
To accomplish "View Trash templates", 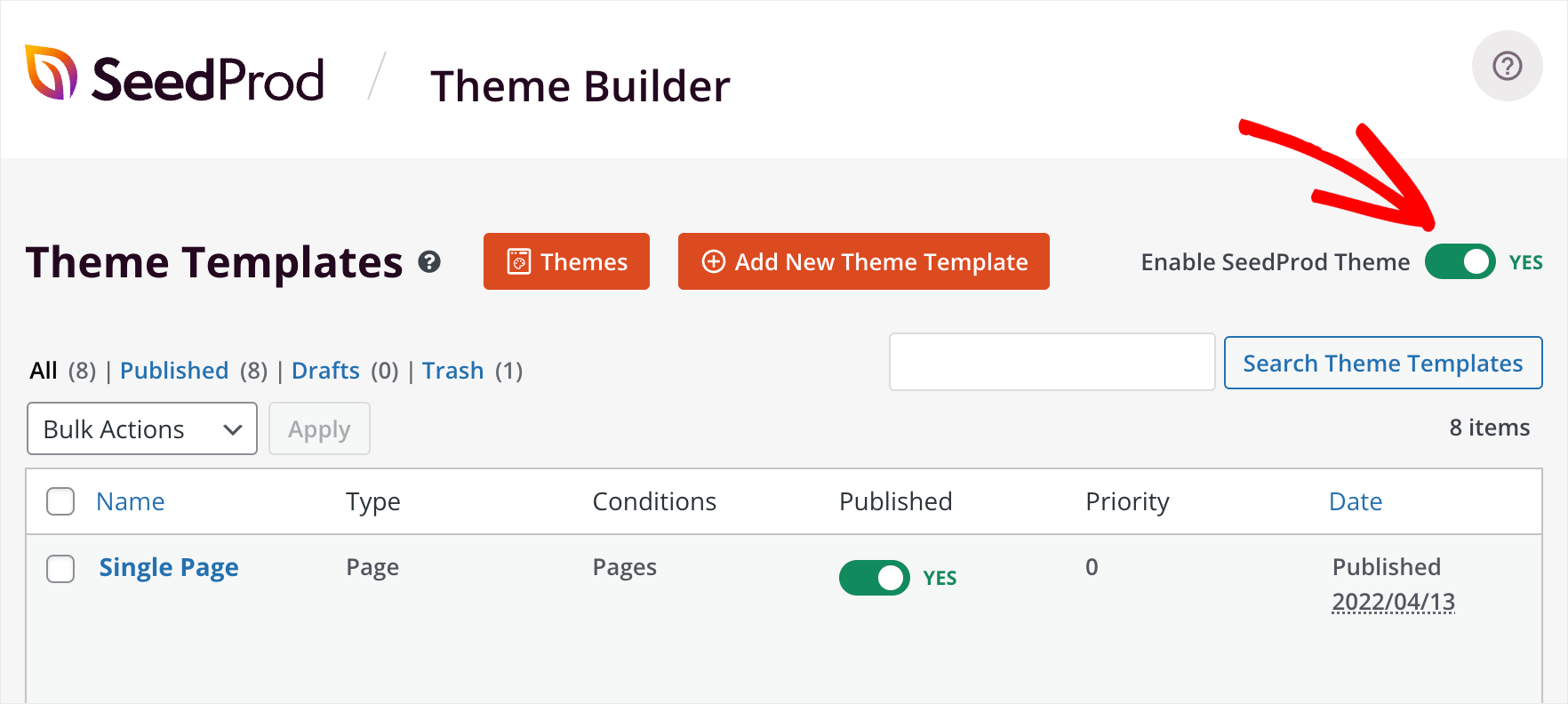I will click(452, 370).
